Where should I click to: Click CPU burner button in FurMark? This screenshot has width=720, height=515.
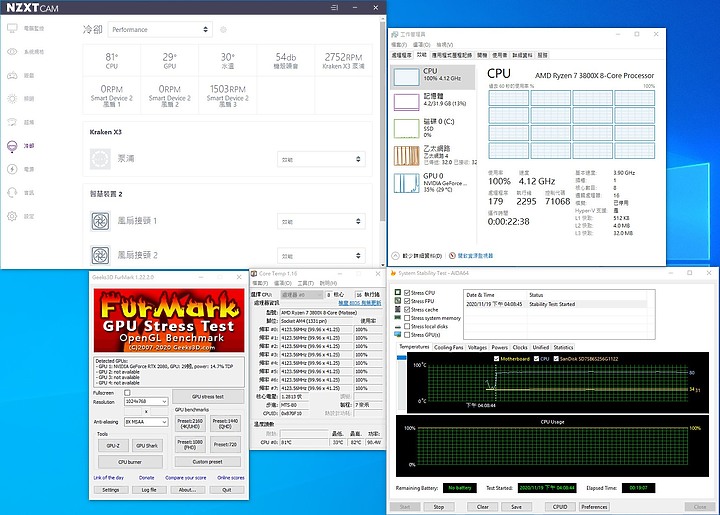tap(130, 462)
